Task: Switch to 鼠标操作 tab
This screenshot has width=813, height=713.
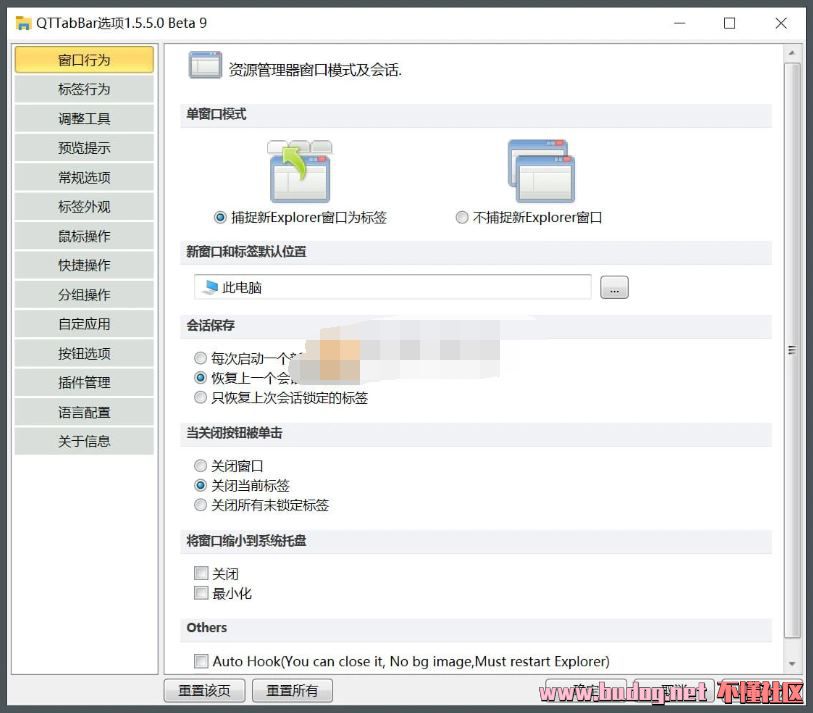Action: pos(84,236)
